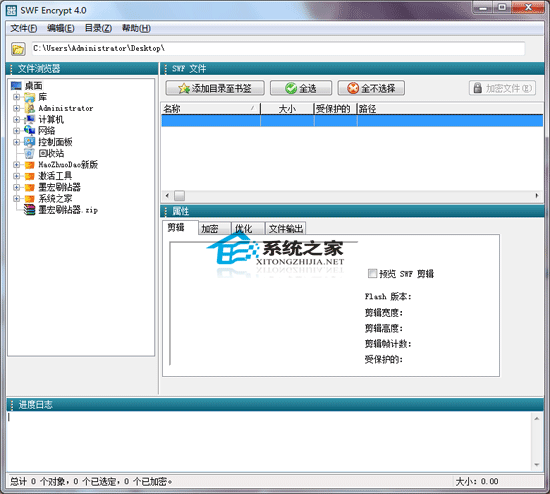Screen dimensions: 550x494
Task: Click the Administrator user folder icon
Action: 29,108
